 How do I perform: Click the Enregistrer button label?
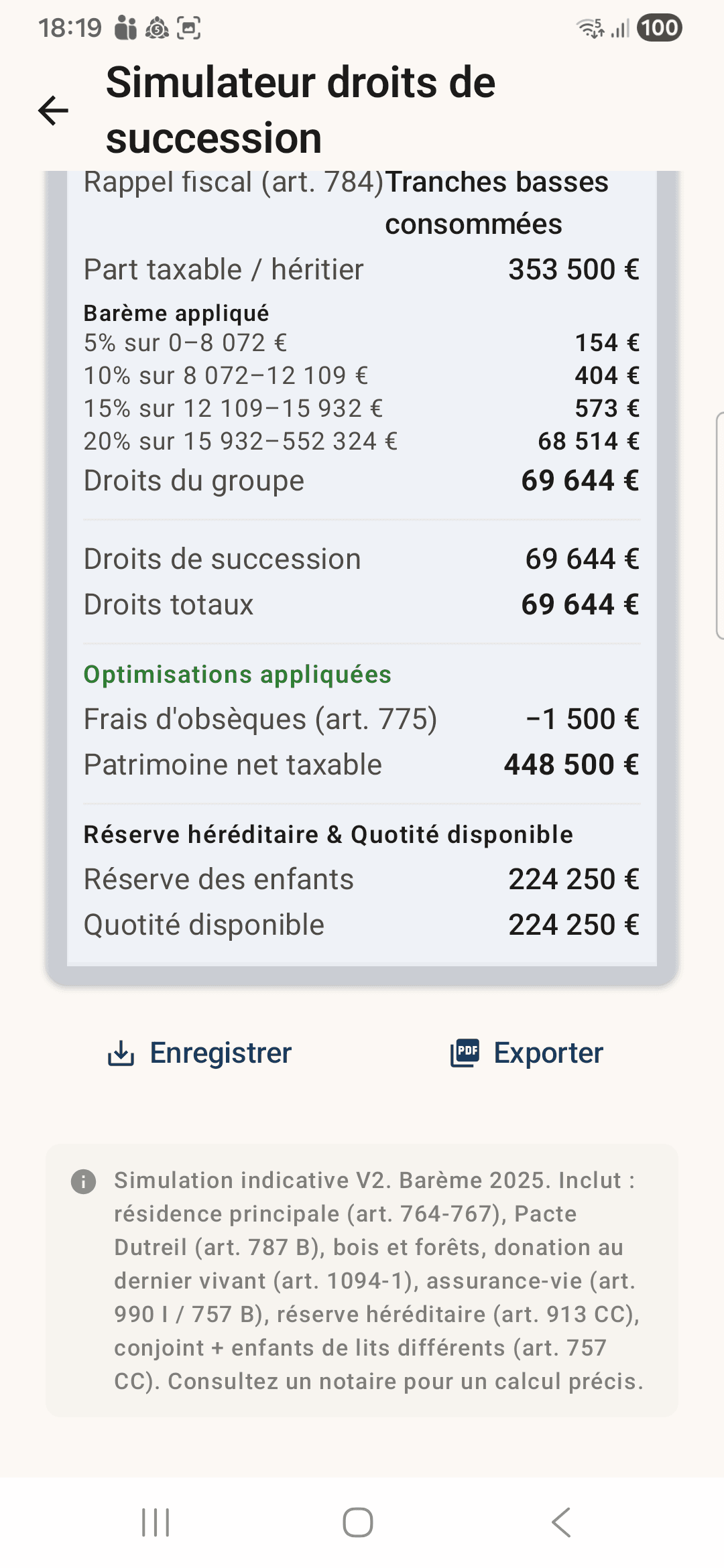tap(221, 1053)
